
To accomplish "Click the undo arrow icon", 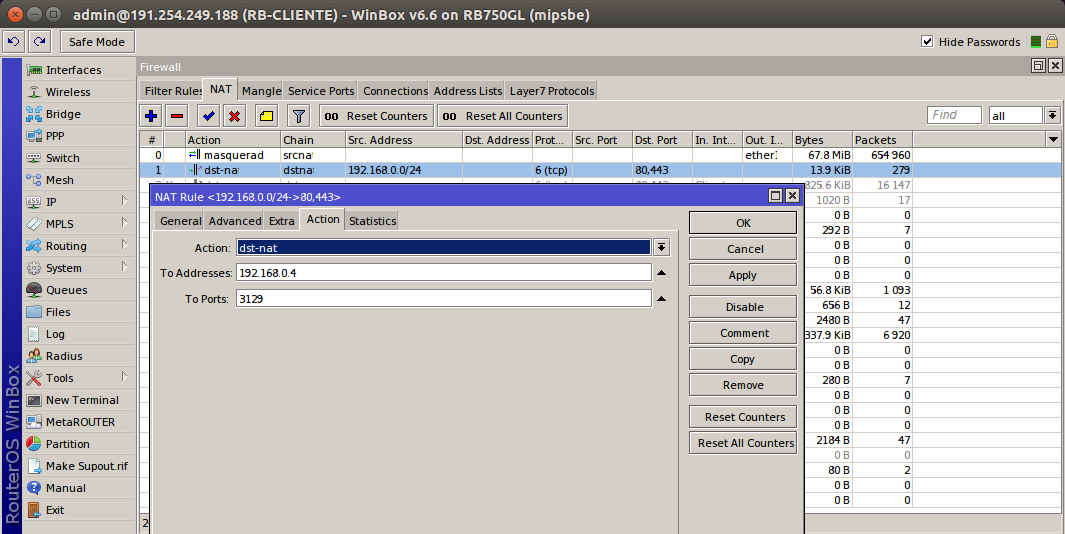I will click(13, 41).
